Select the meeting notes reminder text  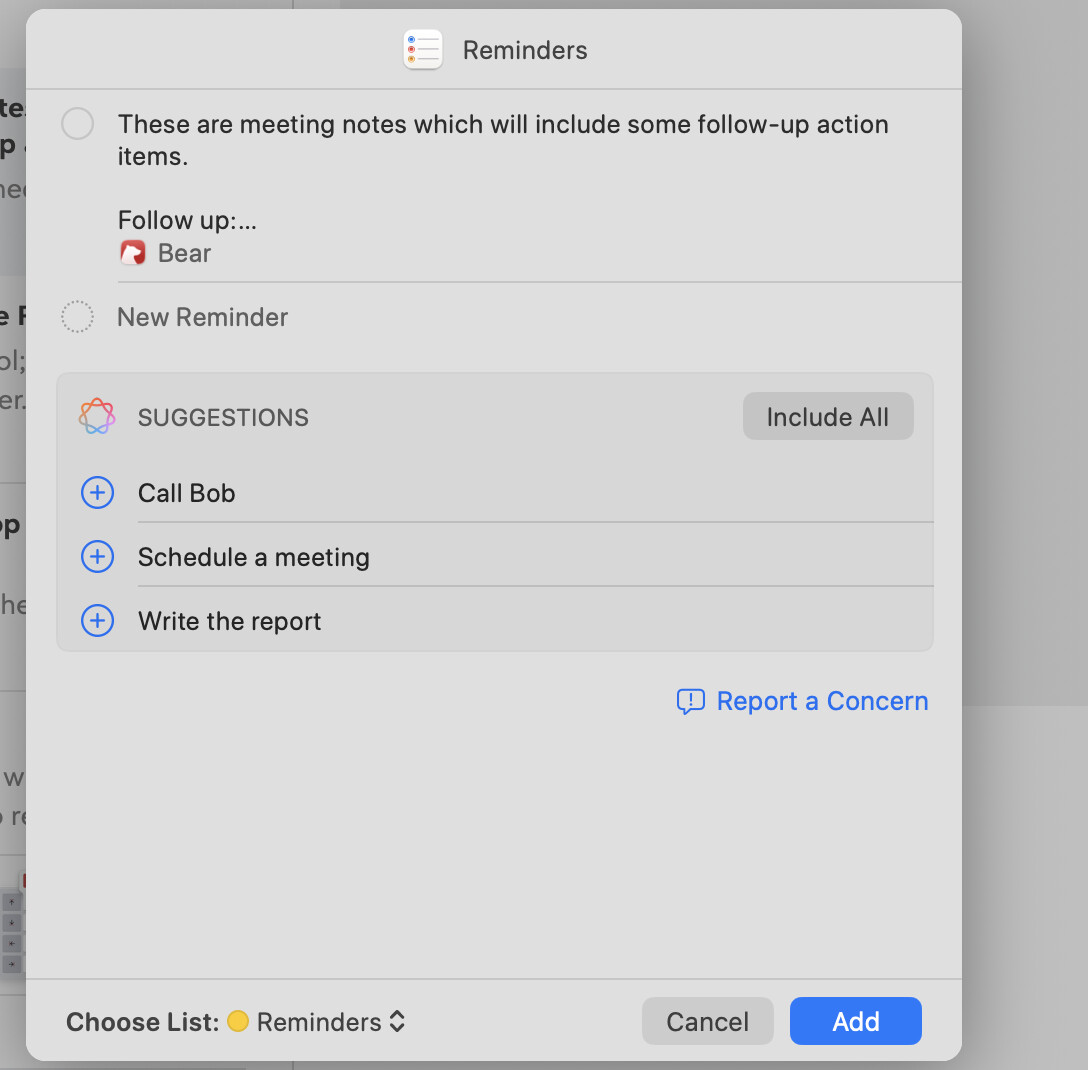[502, 140]
